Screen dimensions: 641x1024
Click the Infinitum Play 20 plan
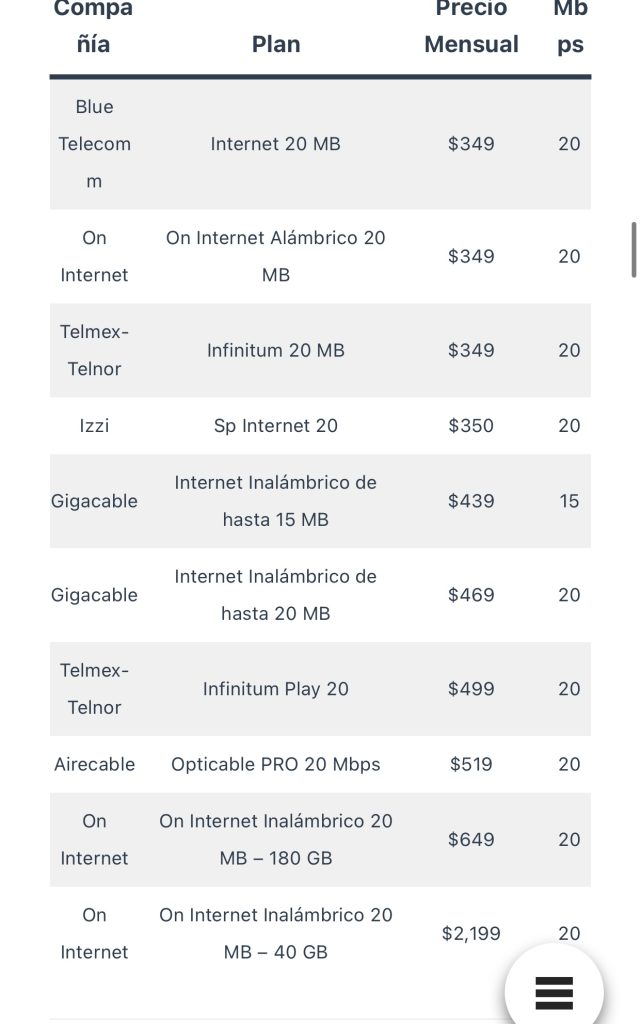pyautogui.click(x=275, y=689)
